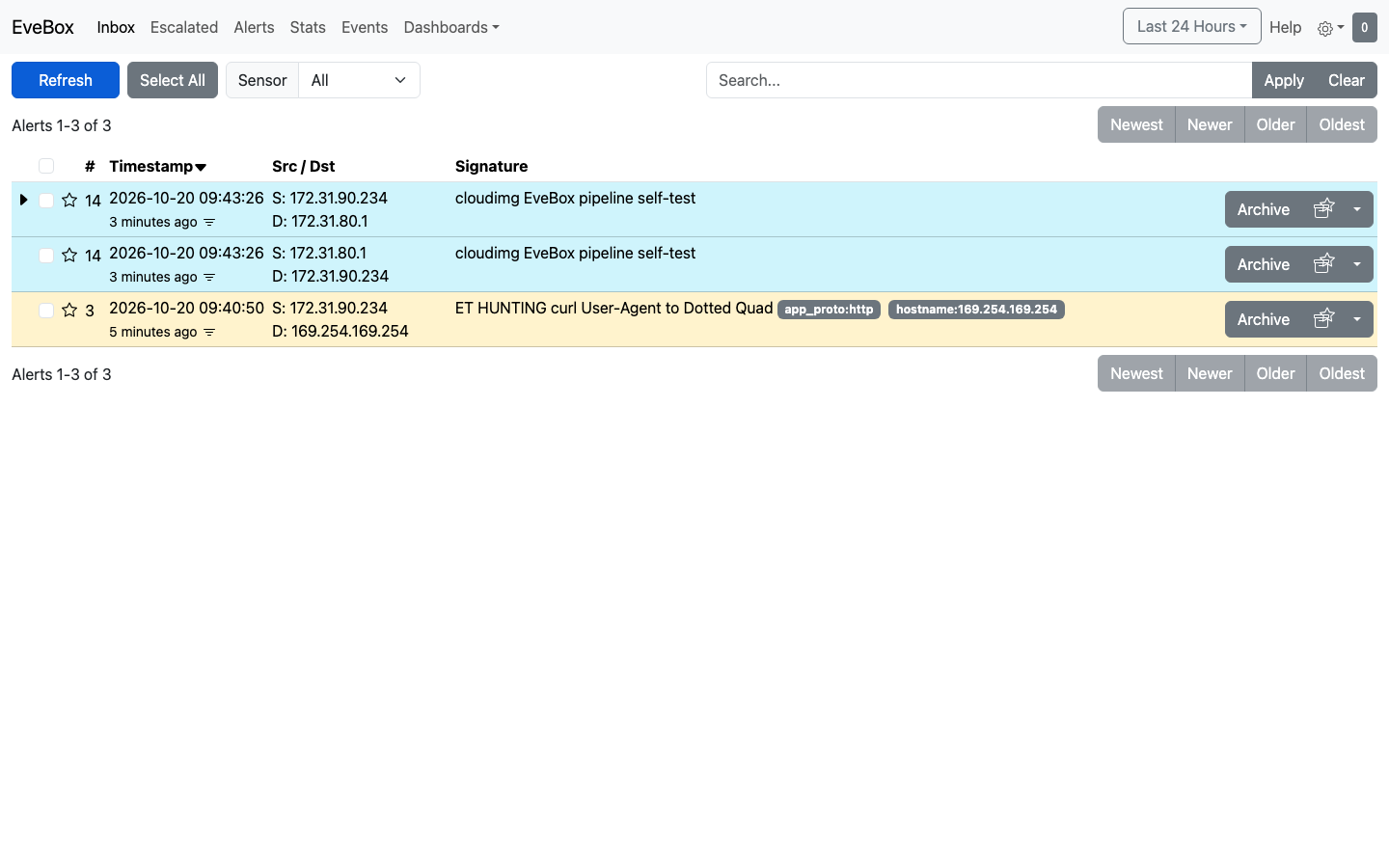
Task: Expand the Dashboards menu
Action: 451,27
